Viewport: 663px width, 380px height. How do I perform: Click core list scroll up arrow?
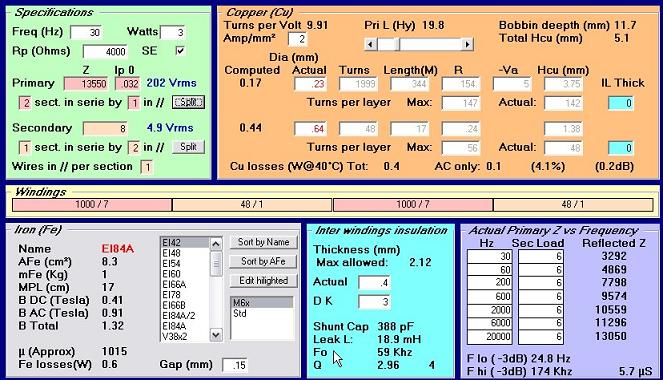pyautogui.click(x=216, y=244)
